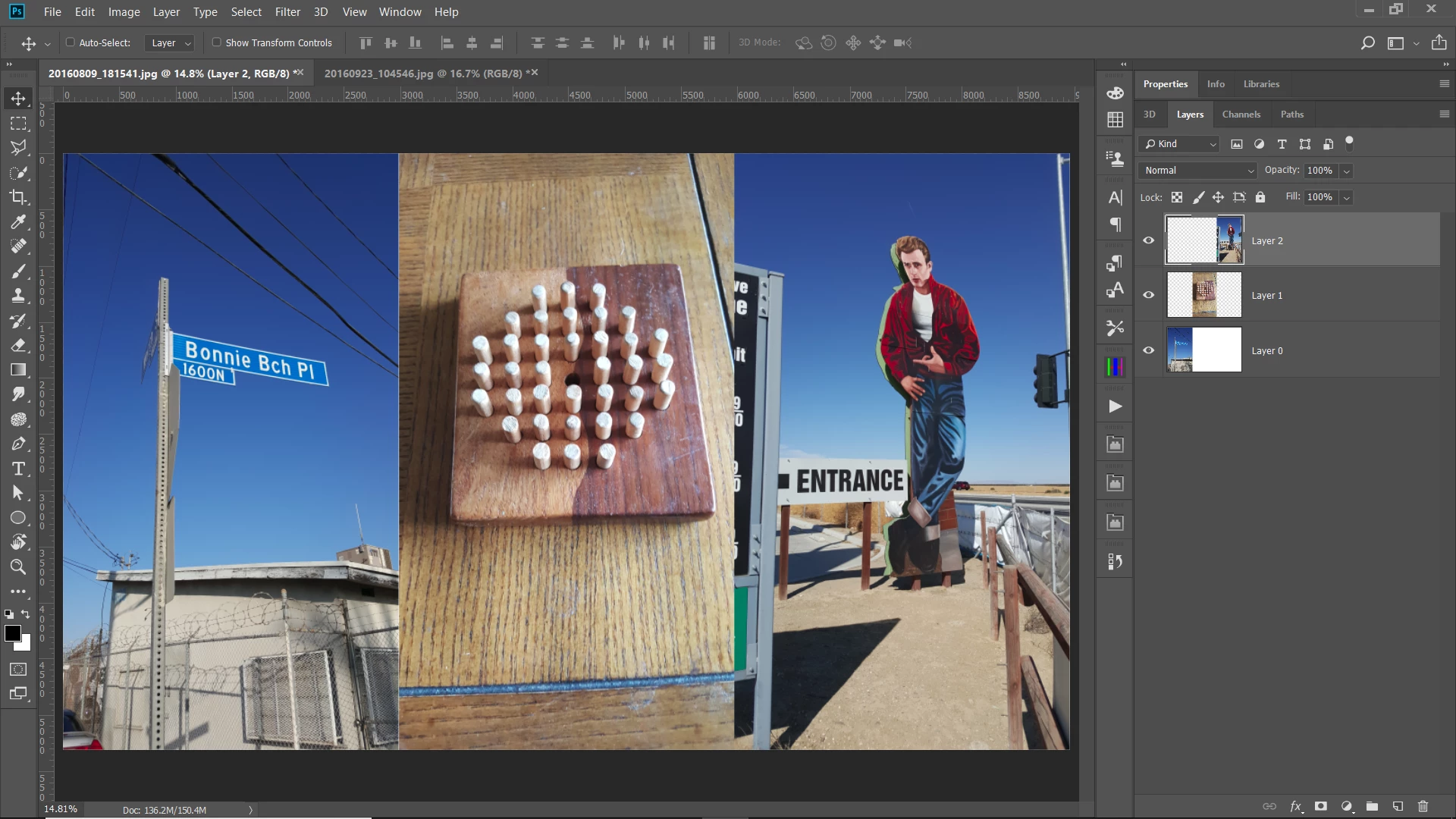This screenshot has width=1456, height=819.
Task: Open the Opacity value dropdown arrow
Action: (x=1347, y=171)
